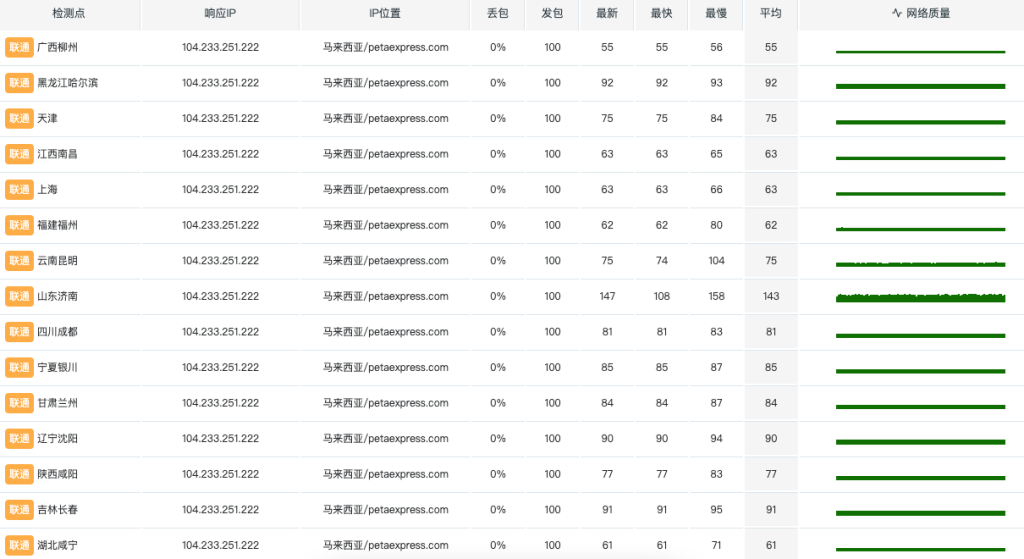Viewport: 1024px width, 559px height.
Task: Click the 平均 value 143 for 山东济南
Action: click(770, 296)
